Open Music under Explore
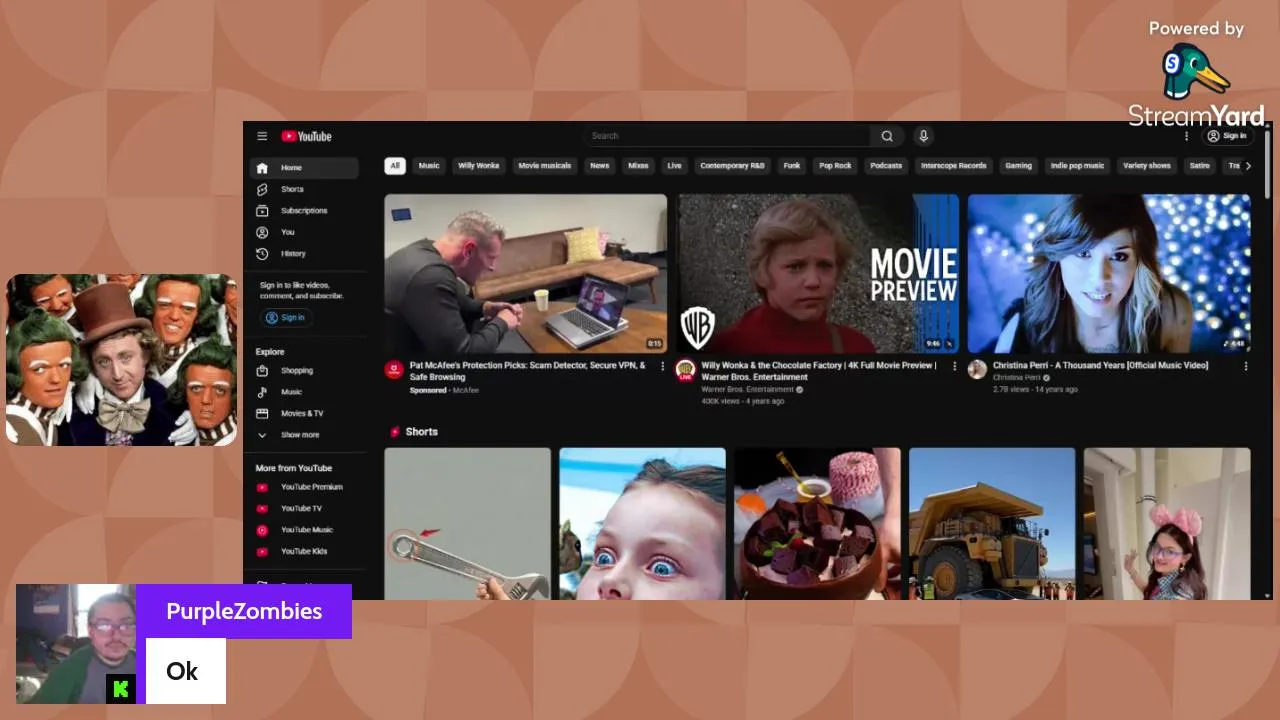 tap(302, 392)
